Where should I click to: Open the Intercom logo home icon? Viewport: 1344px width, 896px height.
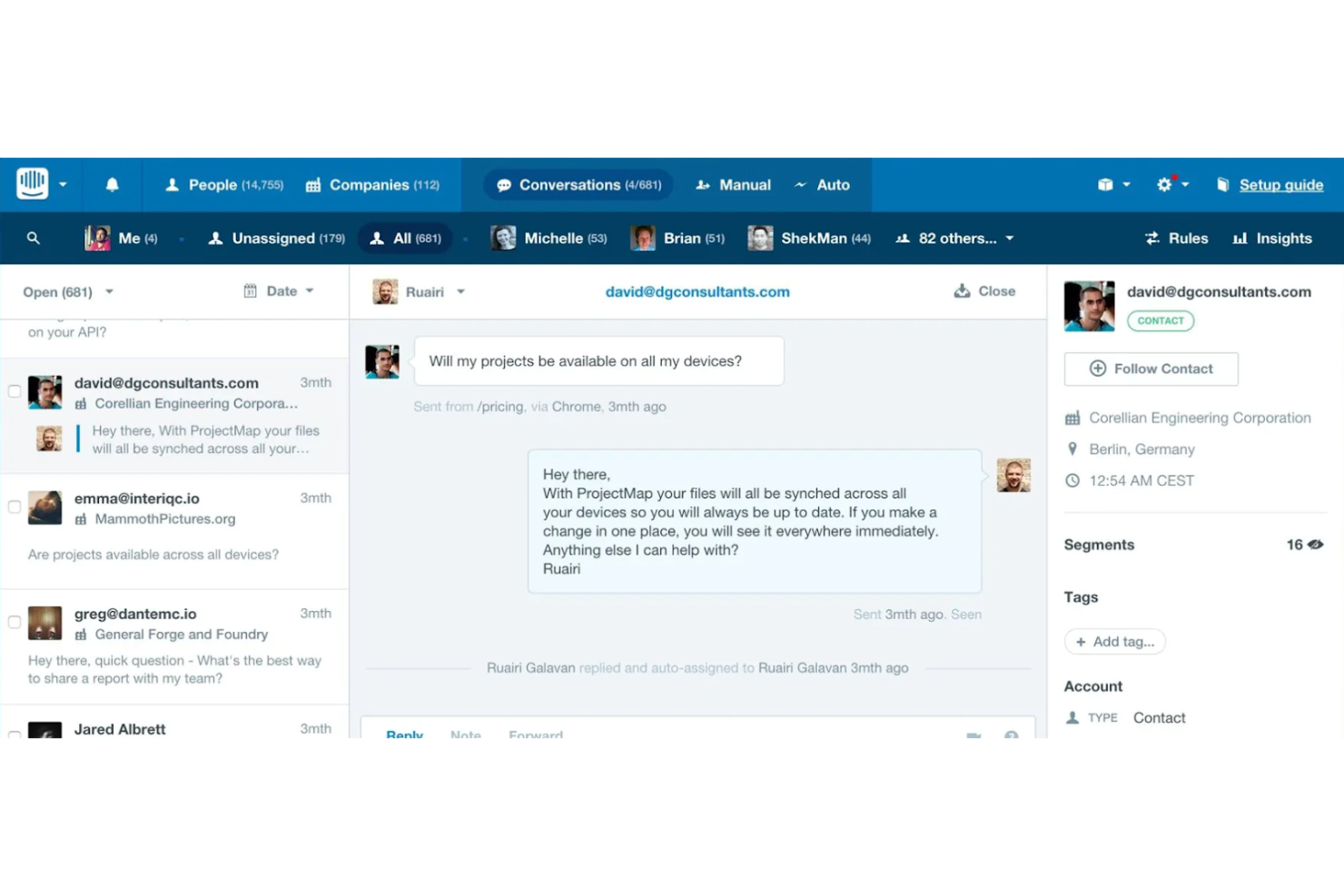coord(30,184)
